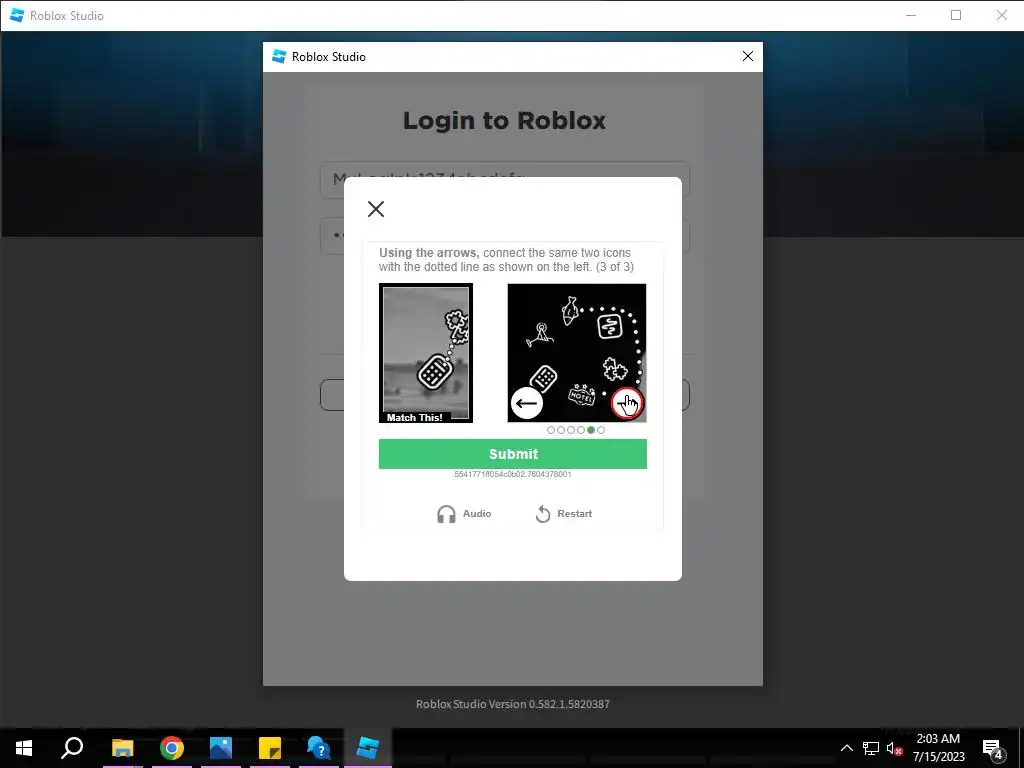Click the headphones icon beside Audio
1024x768 pixels.
[x=446, y=514]
